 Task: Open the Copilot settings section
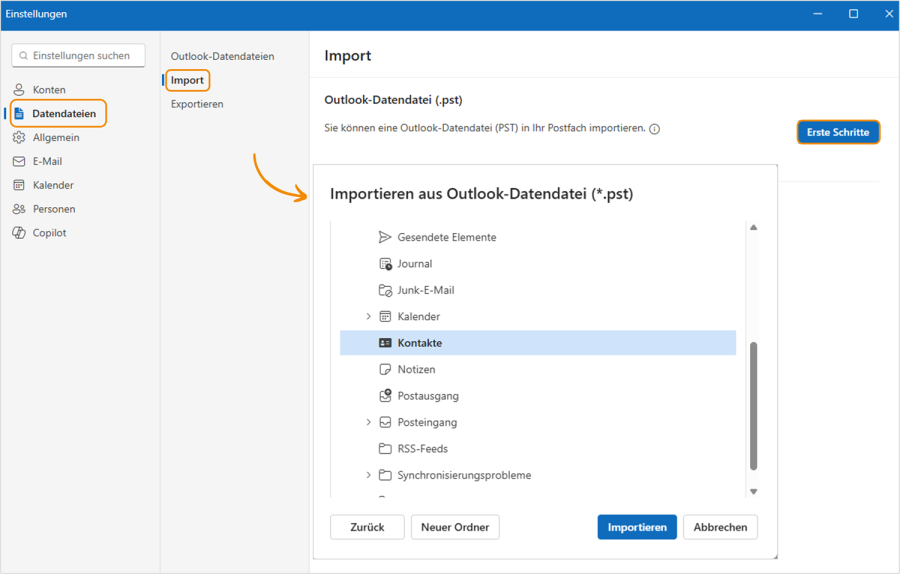49,232
